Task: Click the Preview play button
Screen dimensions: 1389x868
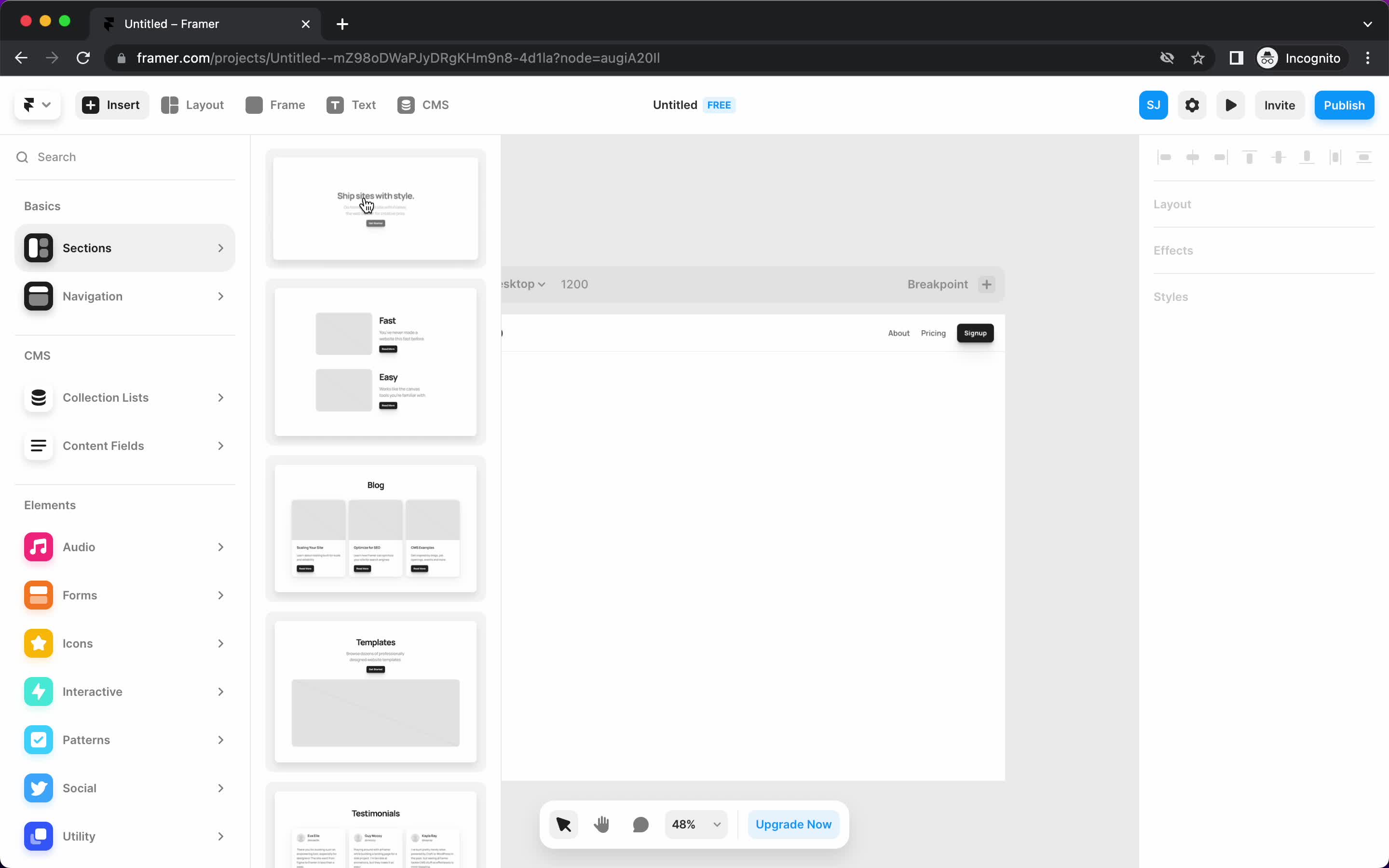Action: (x=1232, y=104)
